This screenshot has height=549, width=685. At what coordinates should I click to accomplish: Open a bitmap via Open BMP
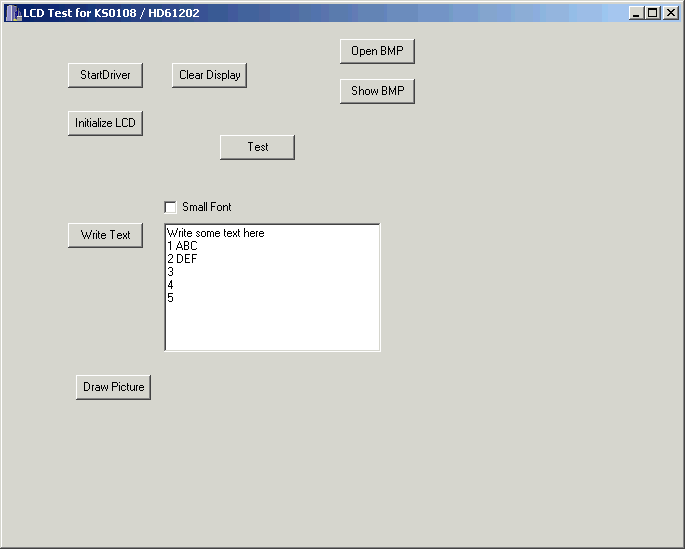377,51
